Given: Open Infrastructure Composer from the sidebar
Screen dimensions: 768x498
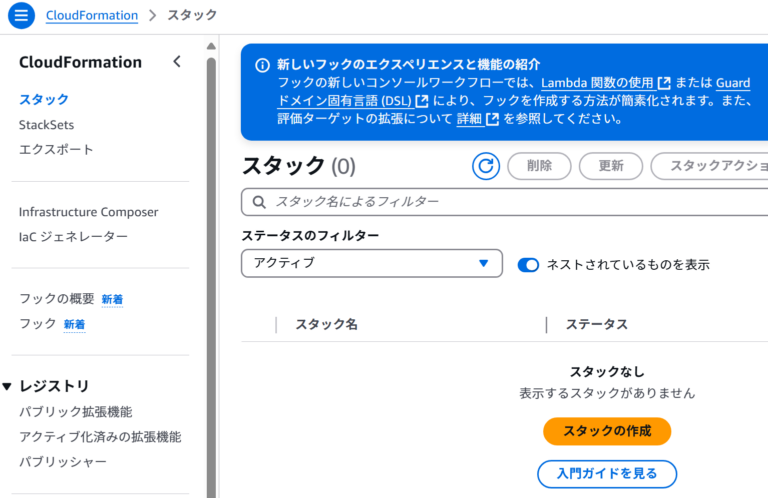Looking at the screenshot, I should click(x=89, y=212).
